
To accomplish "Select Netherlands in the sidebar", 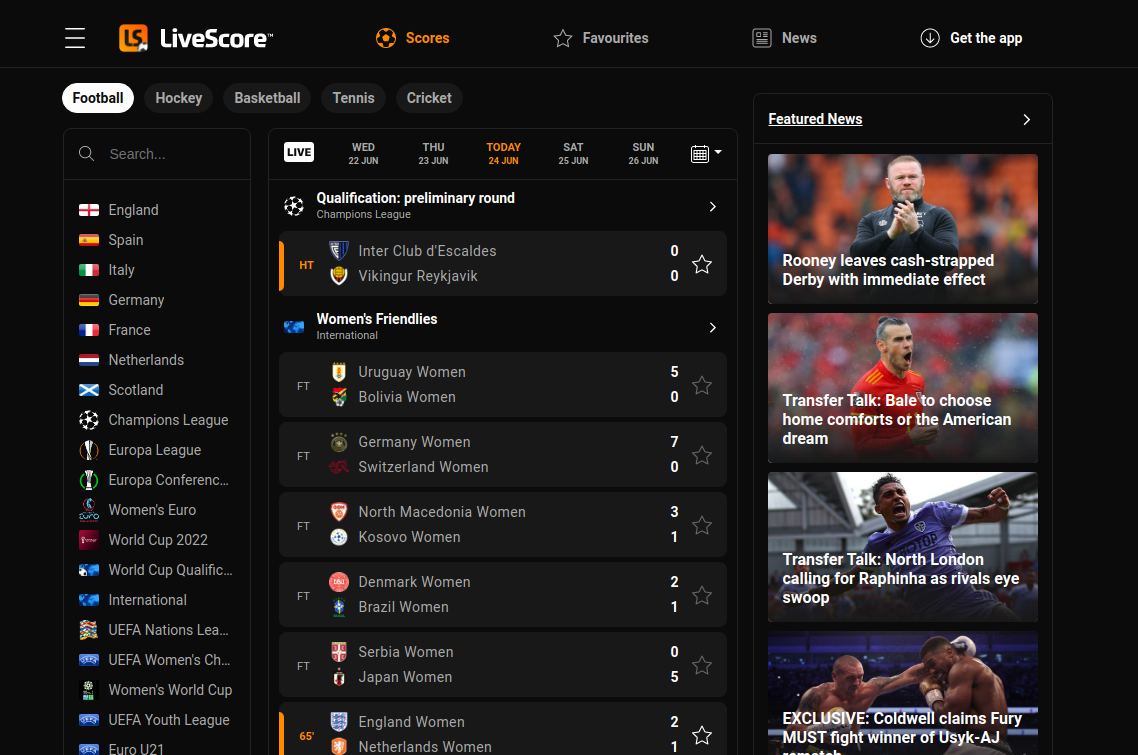I will click(146, 360).
